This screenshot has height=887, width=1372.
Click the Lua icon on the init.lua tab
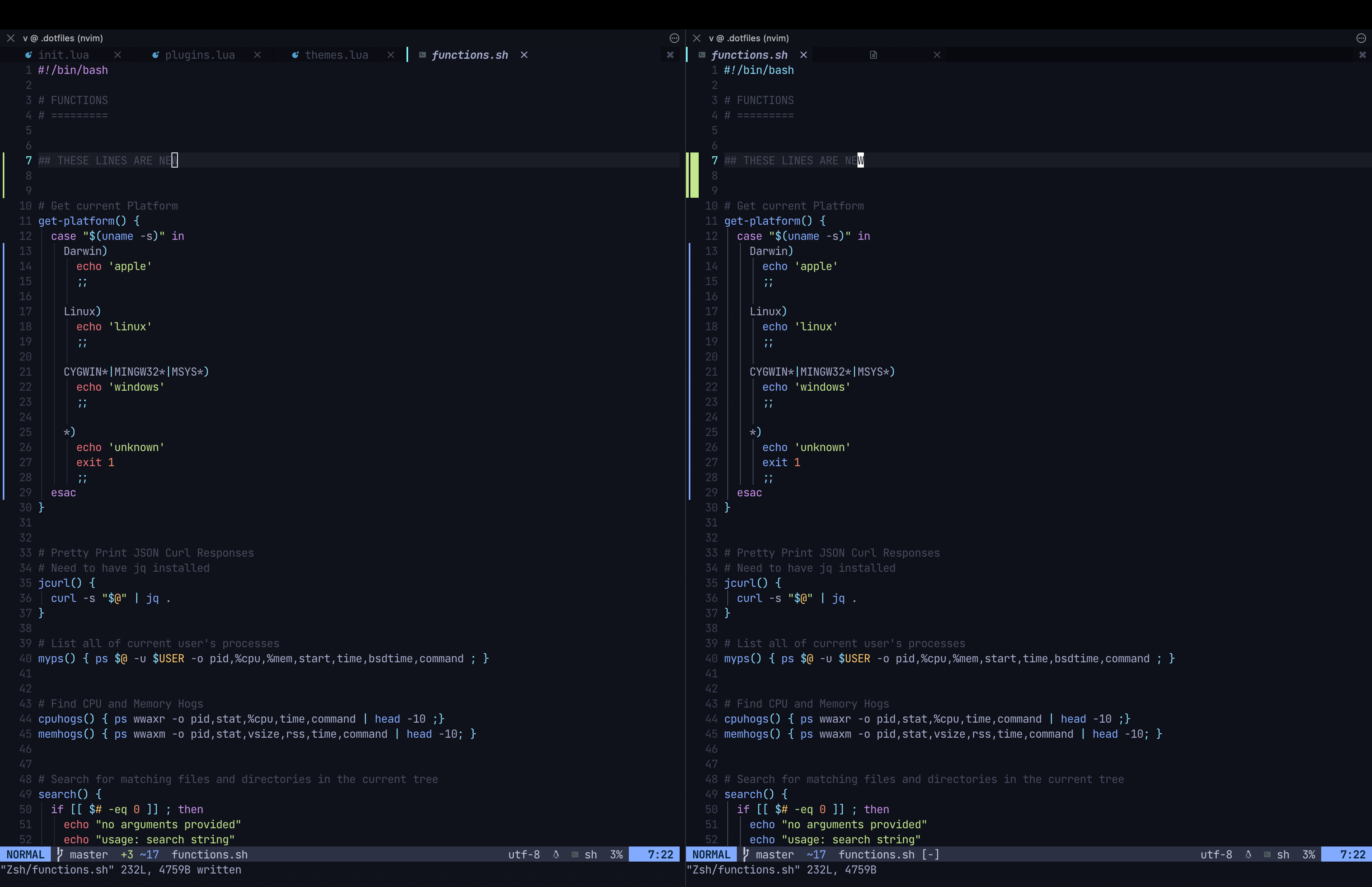[28, 55]
